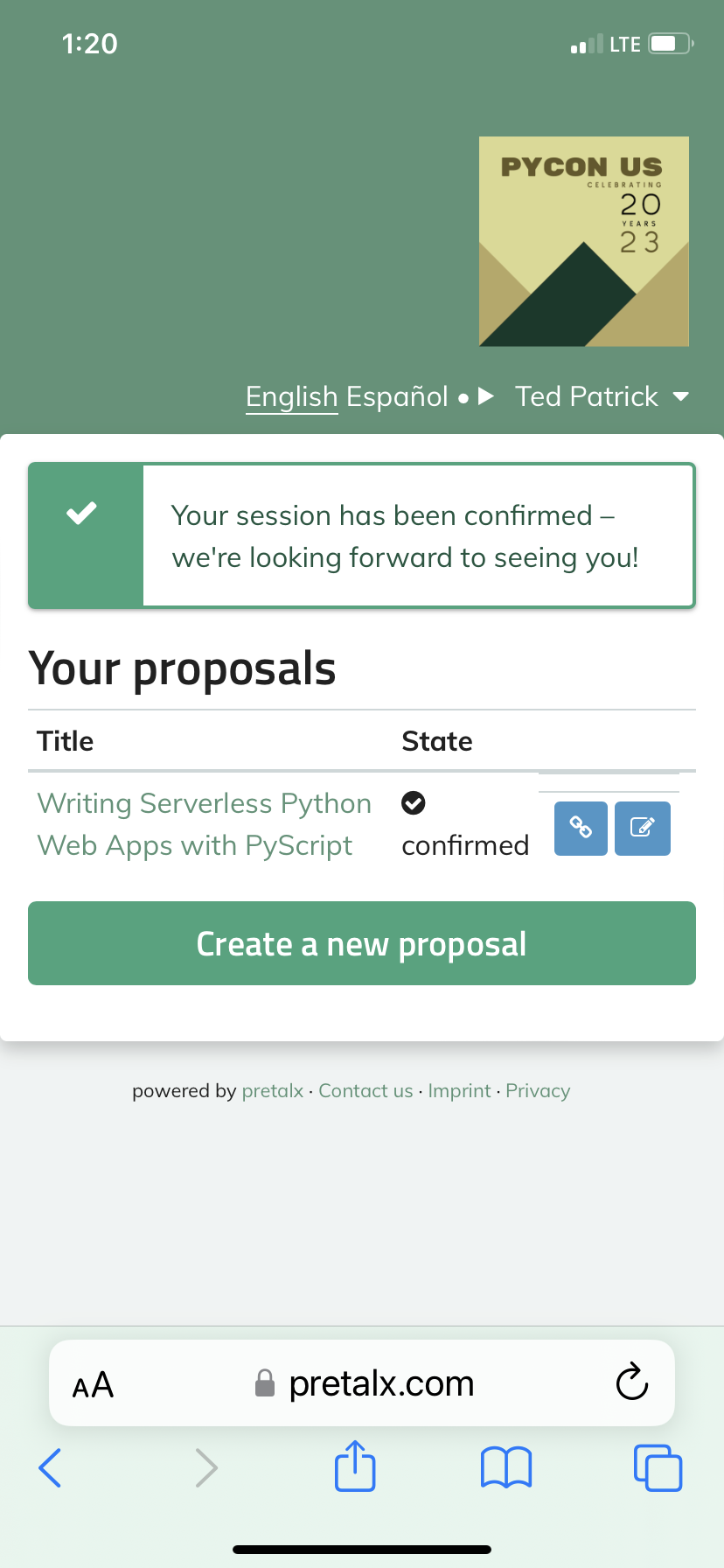Tap the edit proposal pencil icon

(x=643, y=828)
